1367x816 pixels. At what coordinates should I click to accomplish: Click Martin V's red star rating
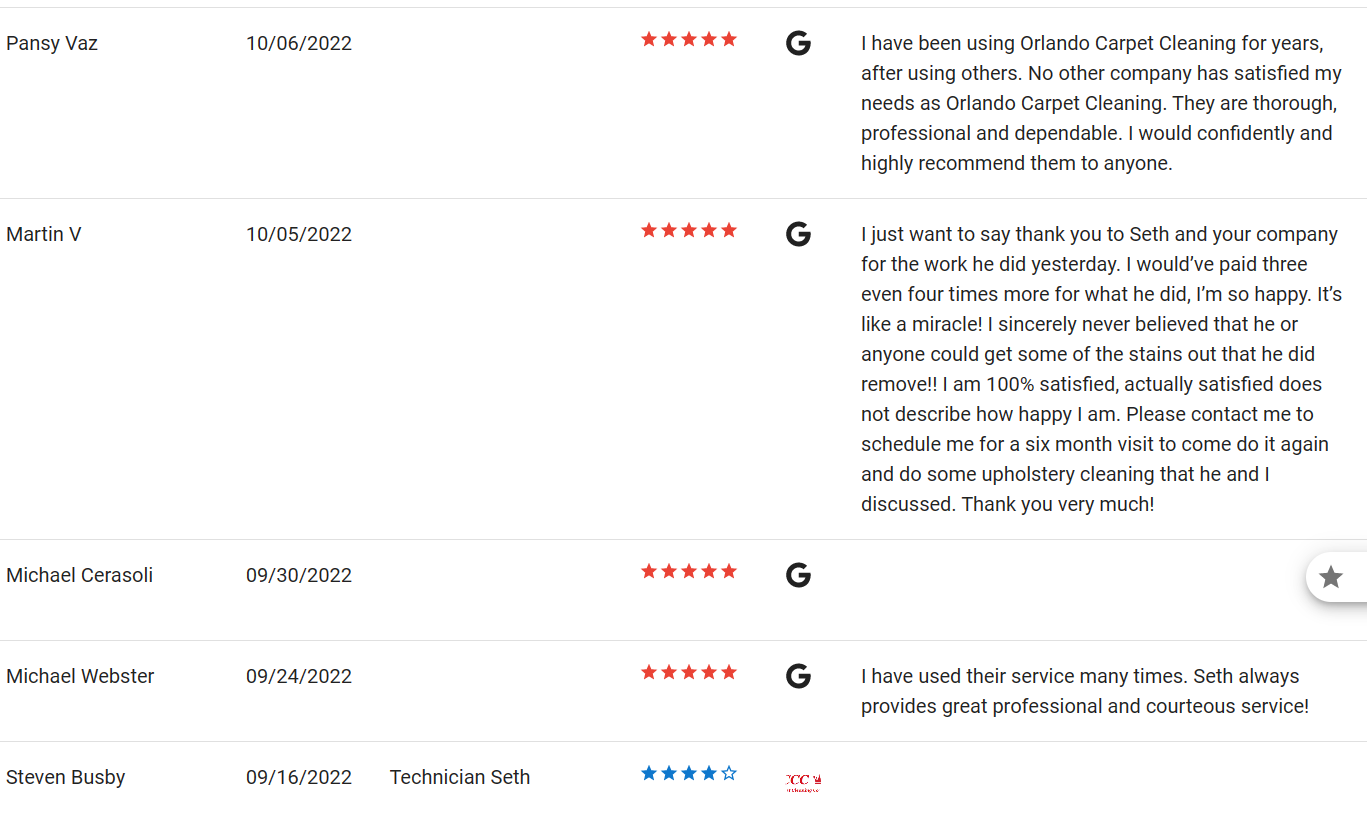[x=689, y=230]
